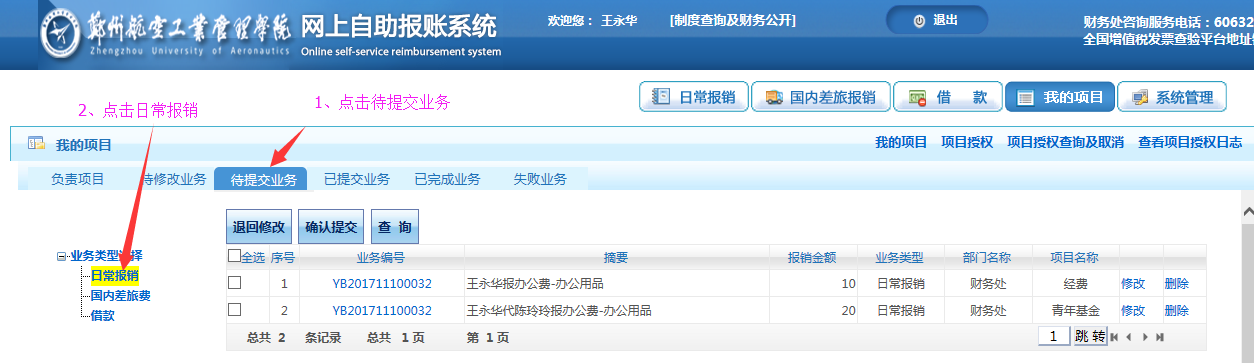Screen dimensions: 1254x363
Task: Switch to the 已提交业务 tab
Action: (x=357, y=179)
